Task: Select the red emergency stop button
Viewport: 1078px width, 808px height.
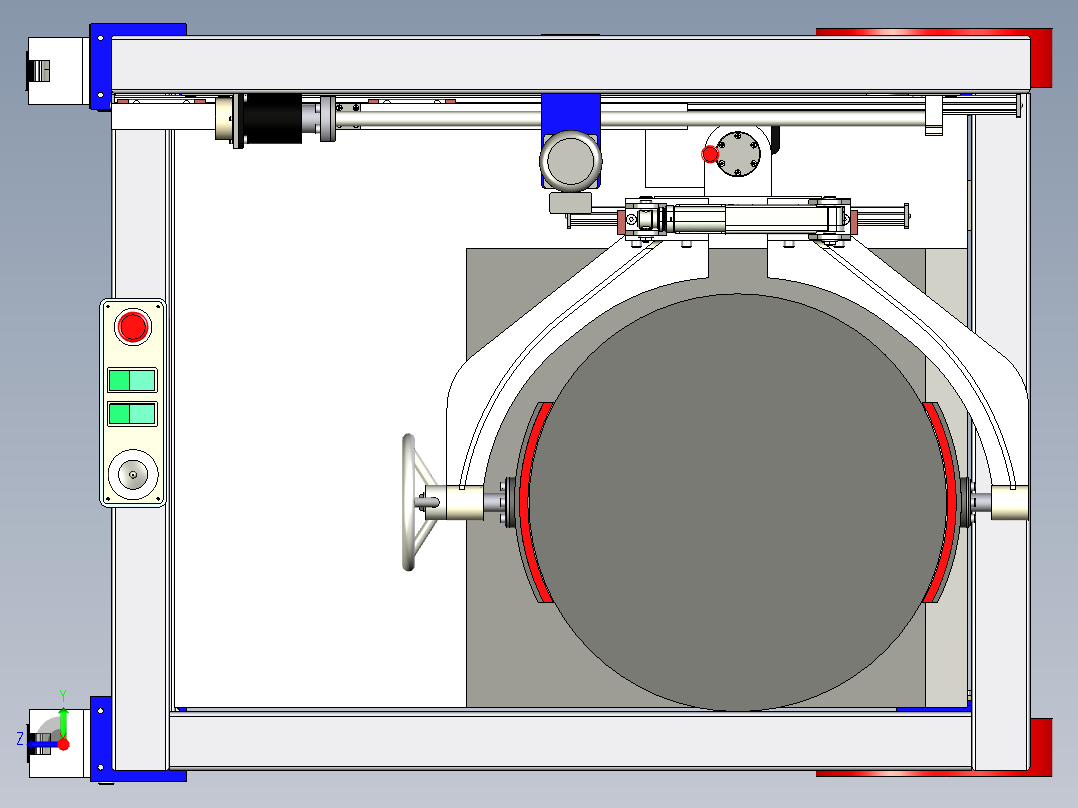Action: coord(133,327)
